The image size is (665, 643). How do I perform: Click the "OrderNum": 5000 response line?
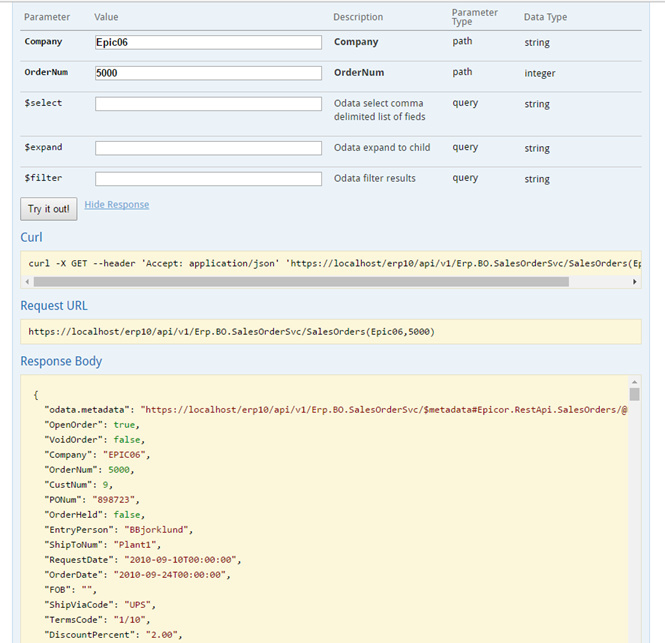[89, 470]
